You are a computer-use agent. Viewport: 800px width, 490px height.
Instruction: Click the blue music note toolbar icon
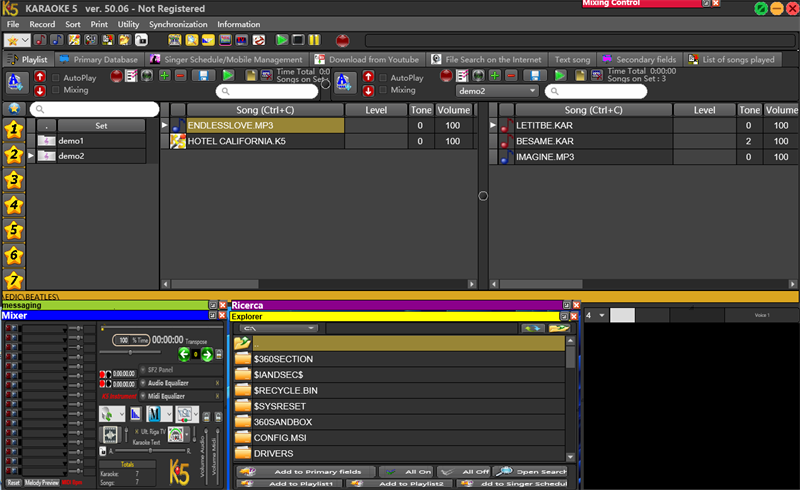coord(57,40)
